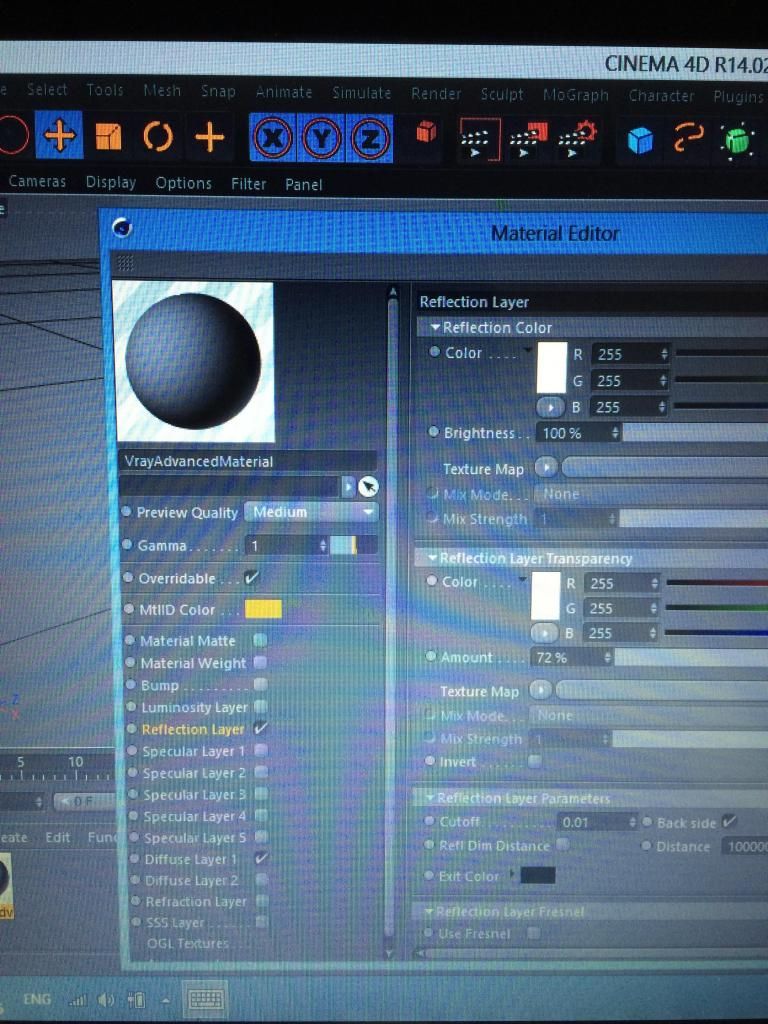Click the orange plus last-tool icon
The width and height of the screenshot is (768, 1024).
coord(210,137)
